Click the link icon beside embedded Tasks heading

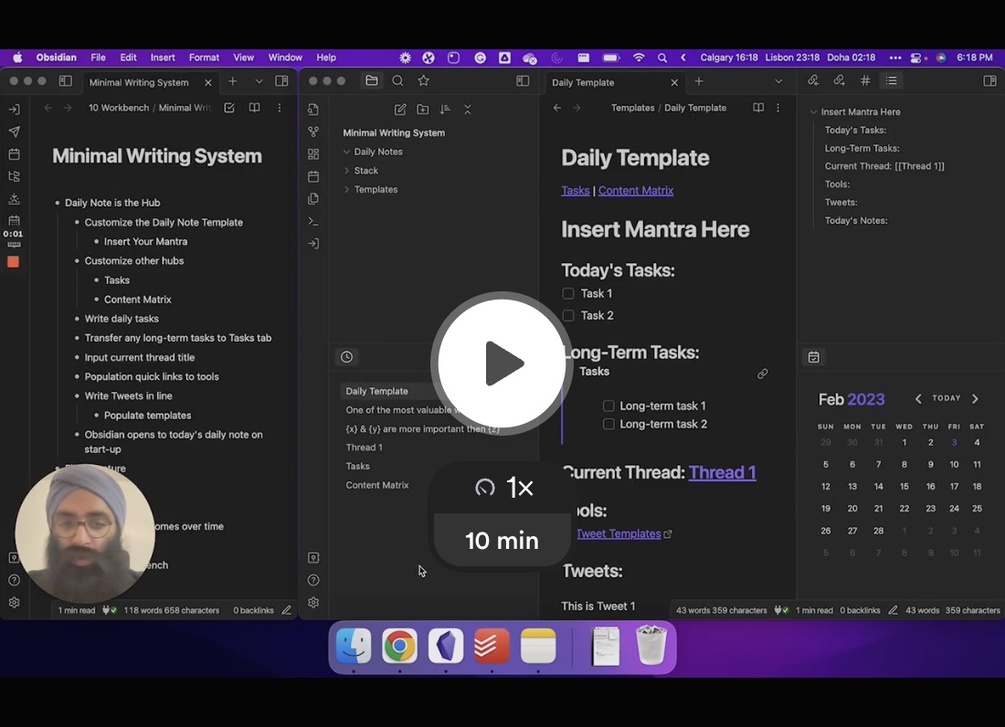763,374
